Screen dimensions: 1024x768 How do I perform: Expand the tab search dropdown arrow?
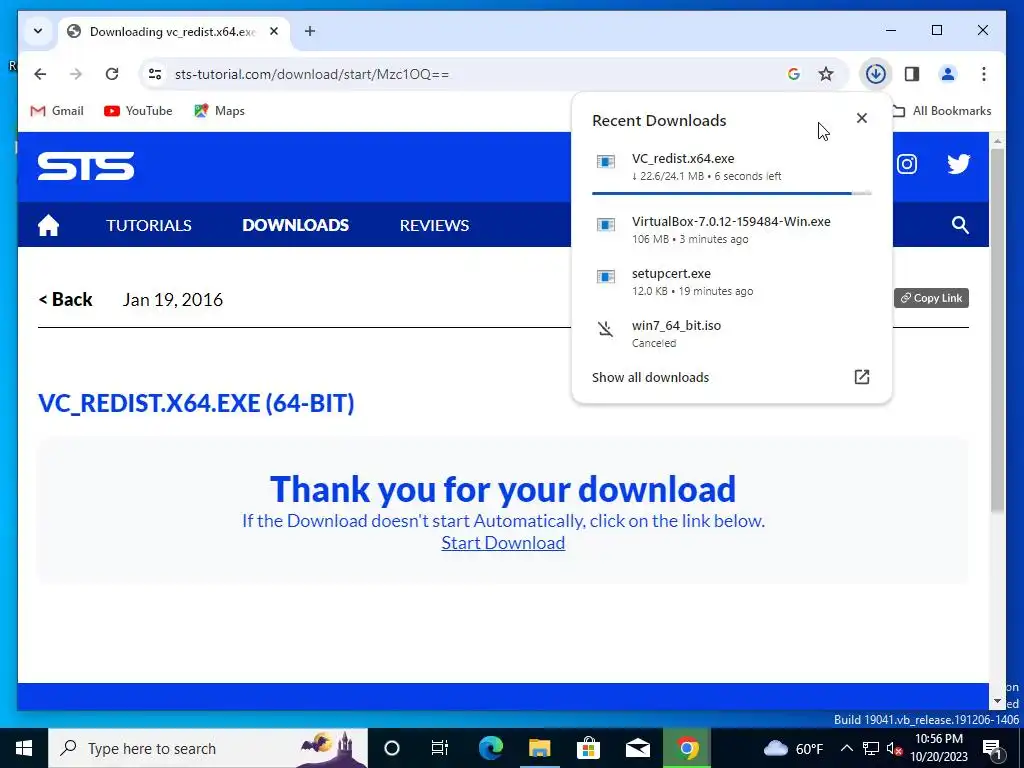(x=38, y=31)
